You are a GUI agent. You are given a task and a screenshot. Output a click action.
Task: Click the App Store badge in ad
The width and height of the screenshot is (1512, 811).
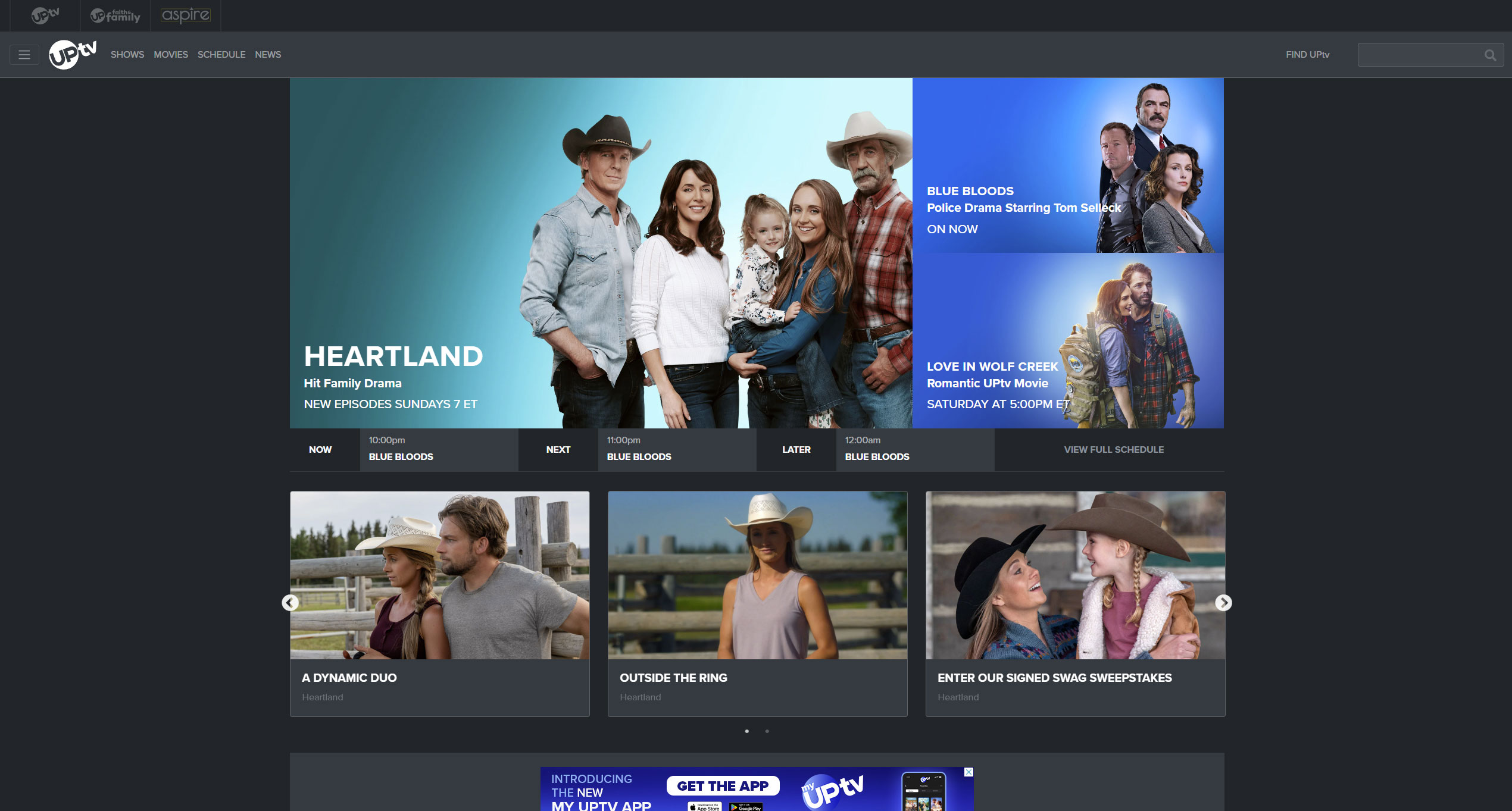pyautogui.click(x=705, y=807)
